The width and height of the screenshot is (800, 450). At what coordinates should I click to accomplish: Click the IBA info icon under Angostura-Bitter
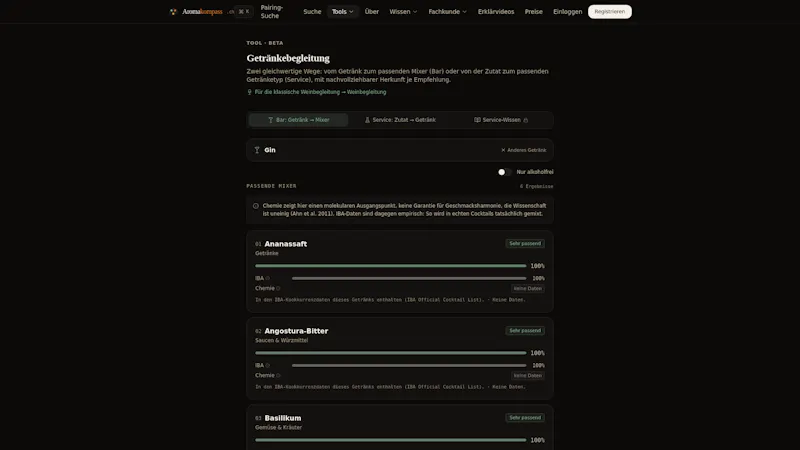[x=268, y=366]
